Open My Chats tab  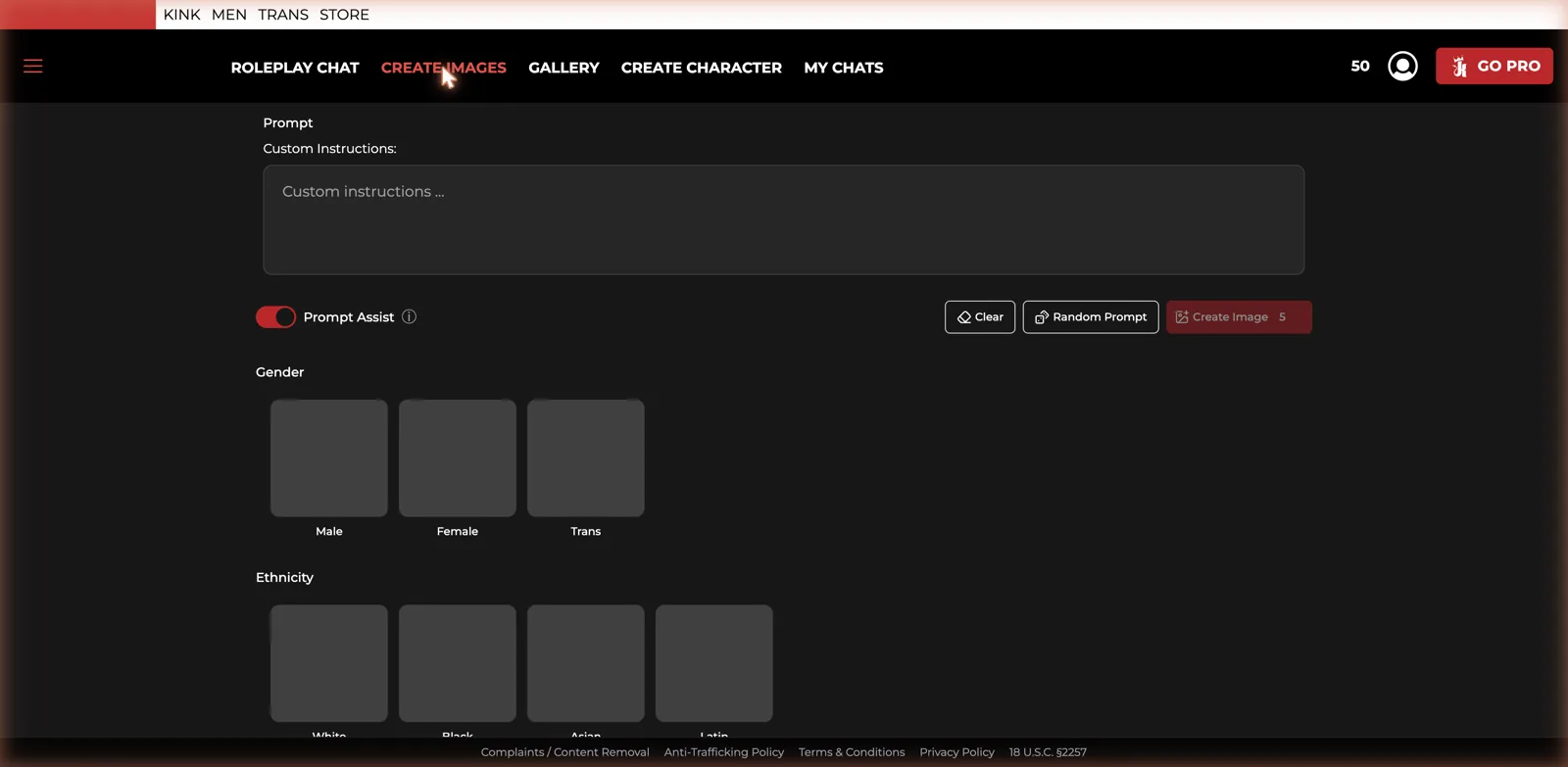[x=844, y=68]
